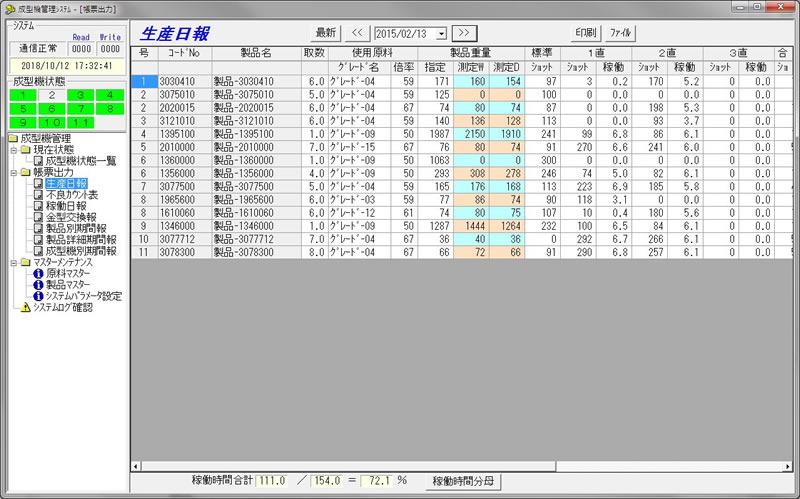Screen dimensions: 800x499
Task: Click the システムログ確認 warning icon
Action: point(26,307)
